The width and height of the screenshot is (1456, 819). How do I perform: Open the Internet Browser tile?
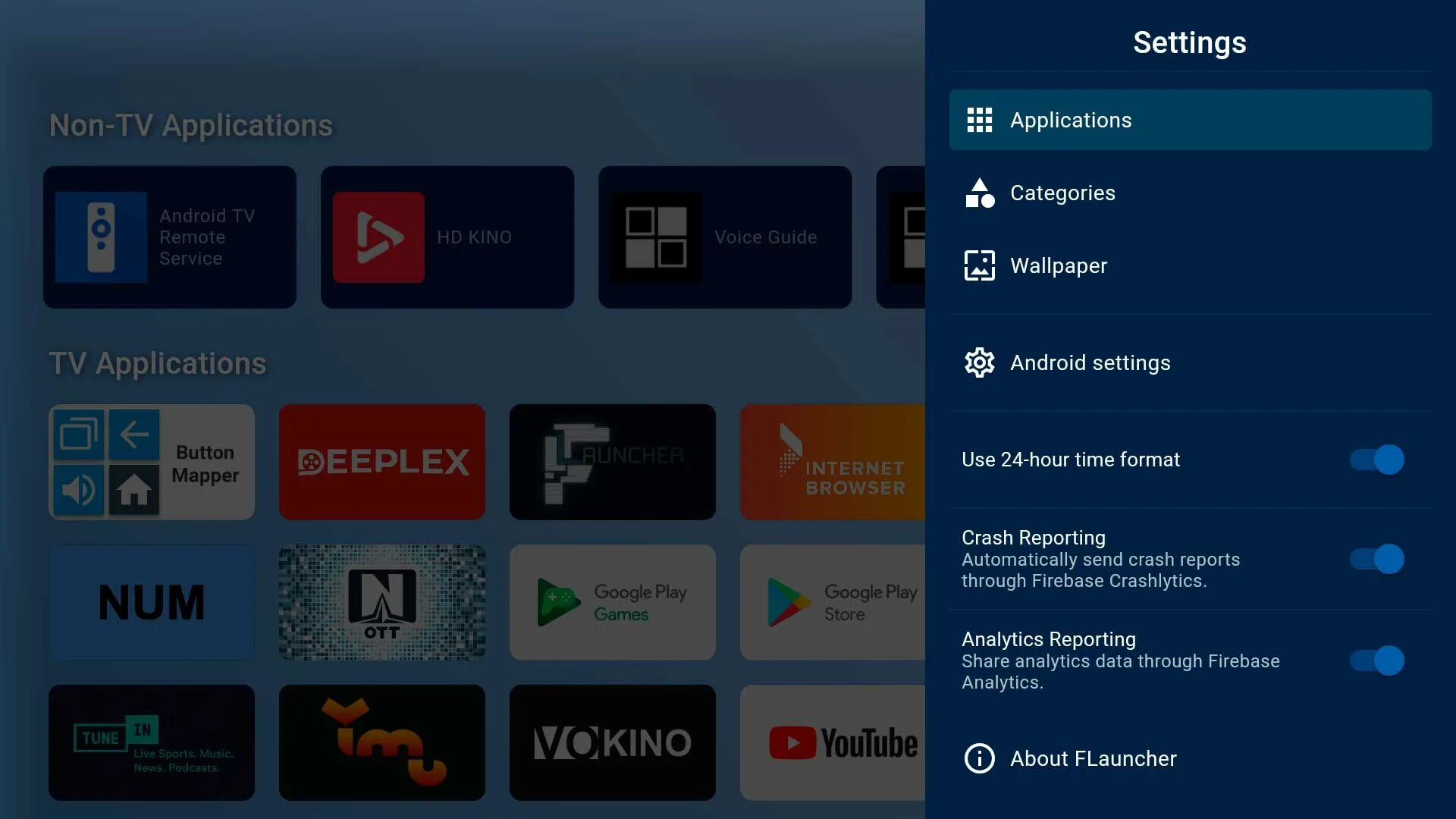click(833, 462)
